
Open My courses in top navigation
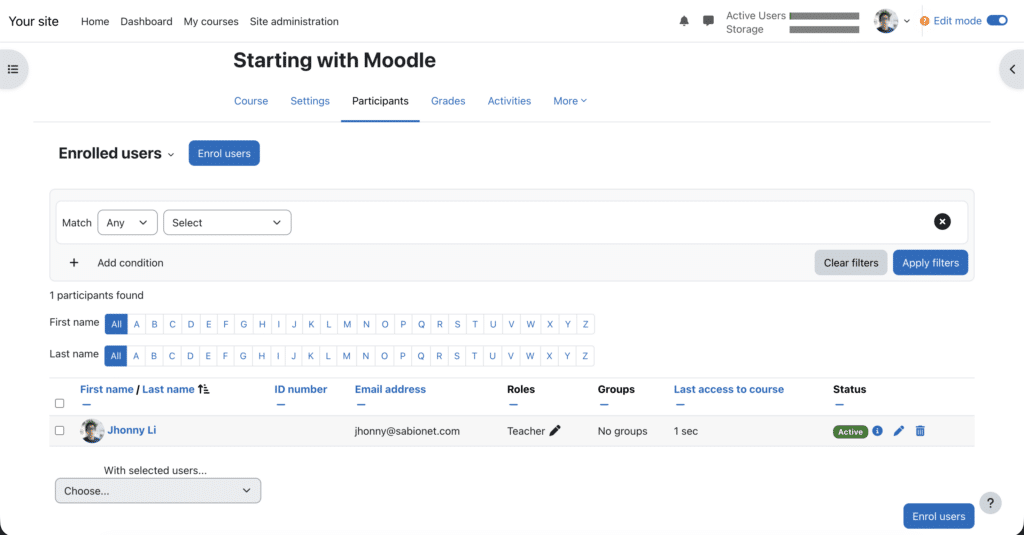click(x=211, y=21)
